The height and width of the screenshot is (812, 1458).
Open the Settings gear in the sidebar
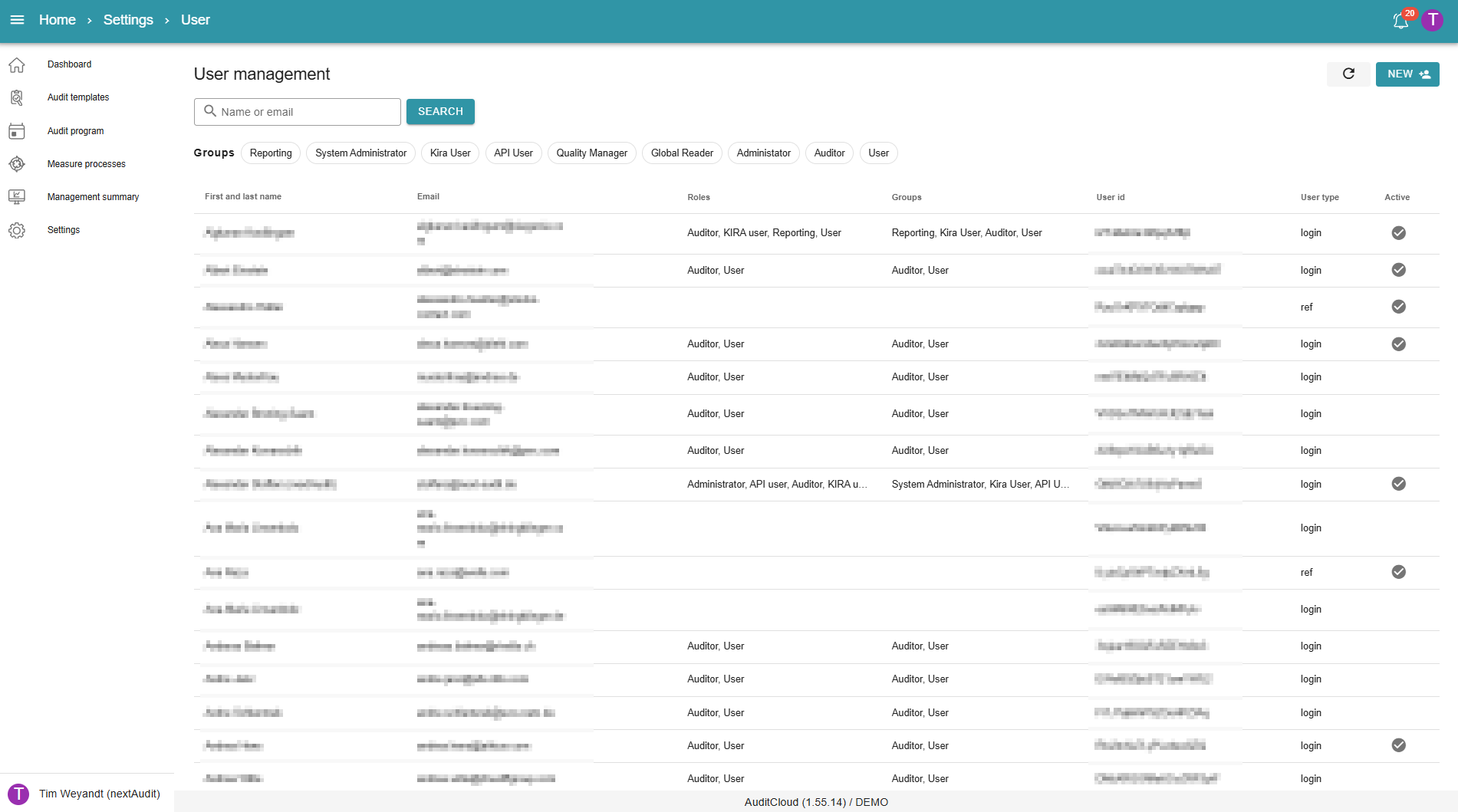coord(17,230)
